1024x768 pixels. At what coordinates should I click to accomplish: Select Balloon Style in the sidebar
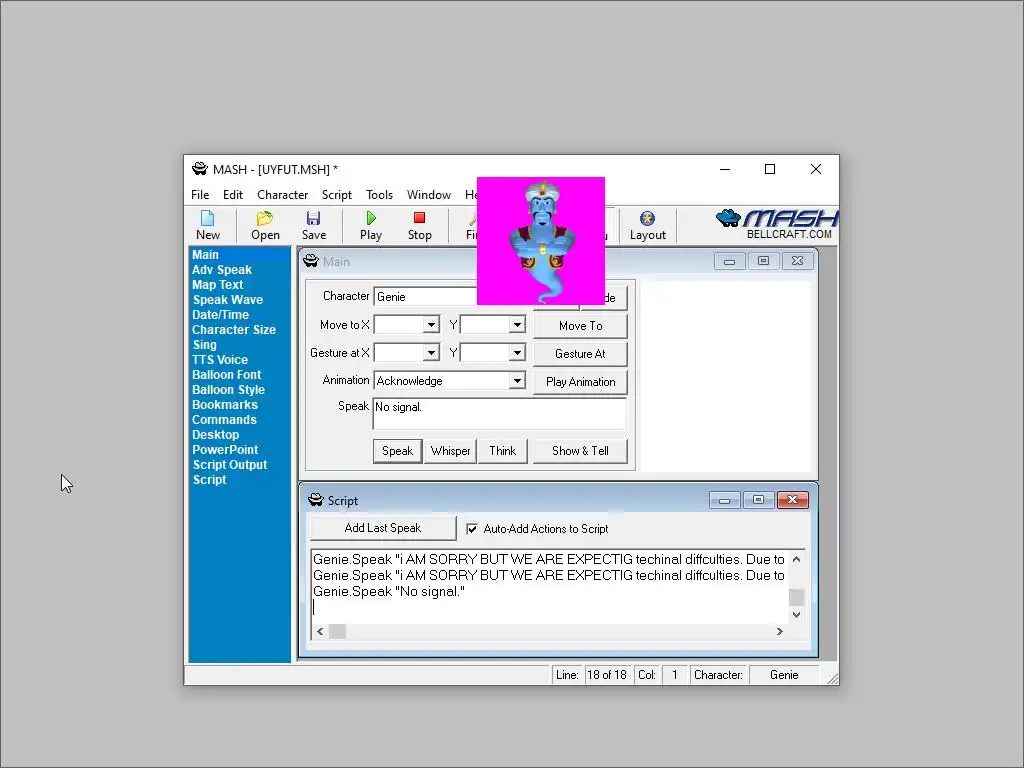(x=228, y=390)
